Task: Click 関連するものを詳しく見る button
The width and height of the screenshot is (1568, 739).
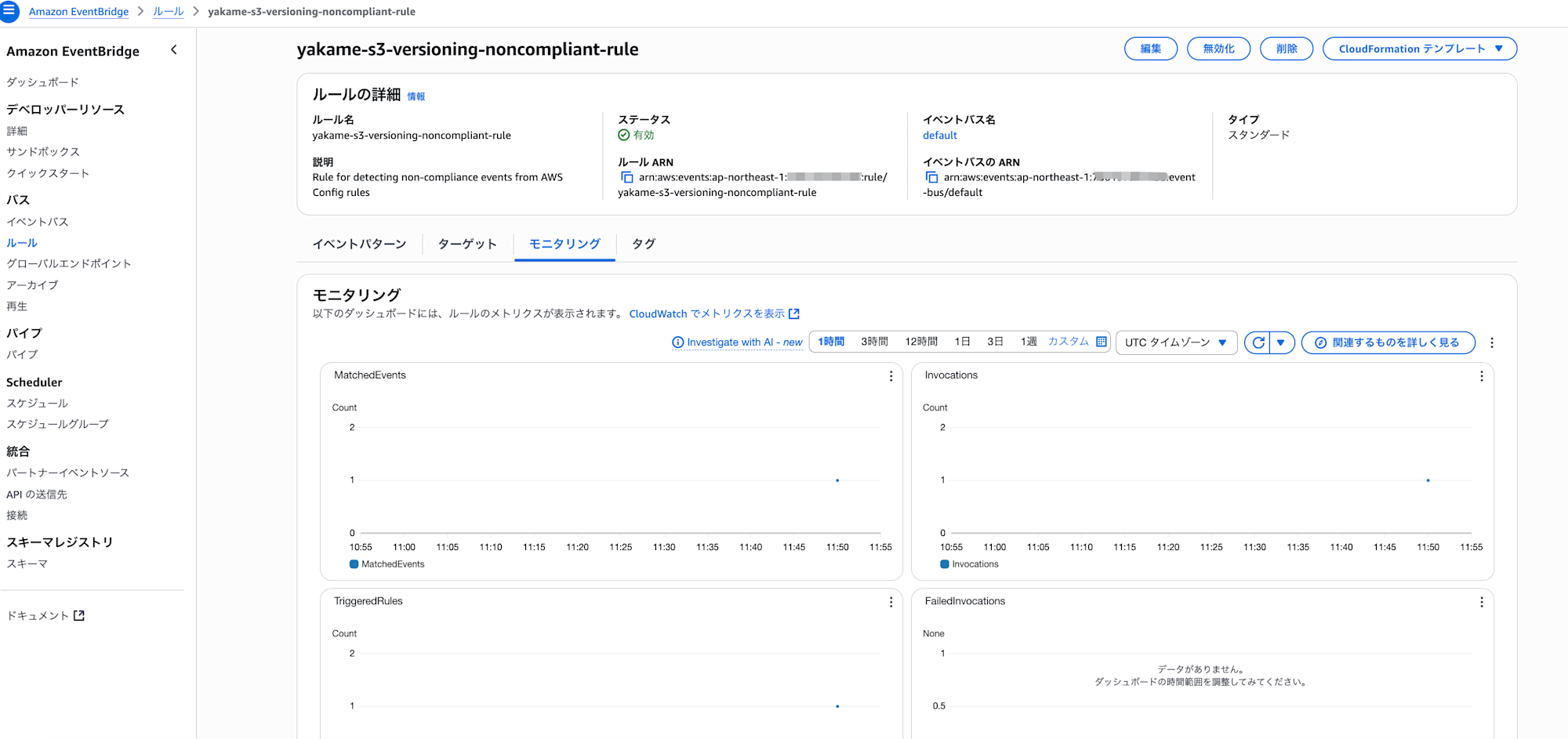Action: coord(1388,342)
